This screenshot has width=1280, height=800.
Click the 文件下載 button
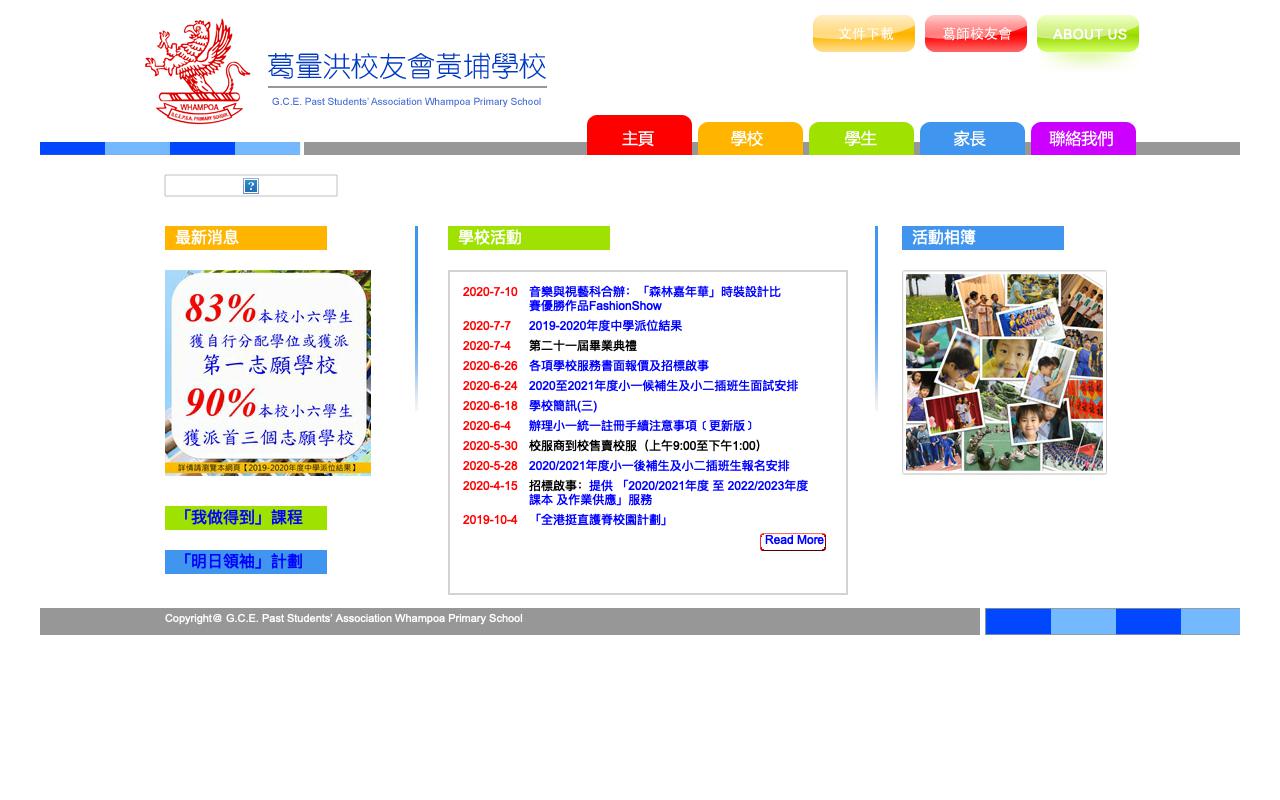(863, 33)
